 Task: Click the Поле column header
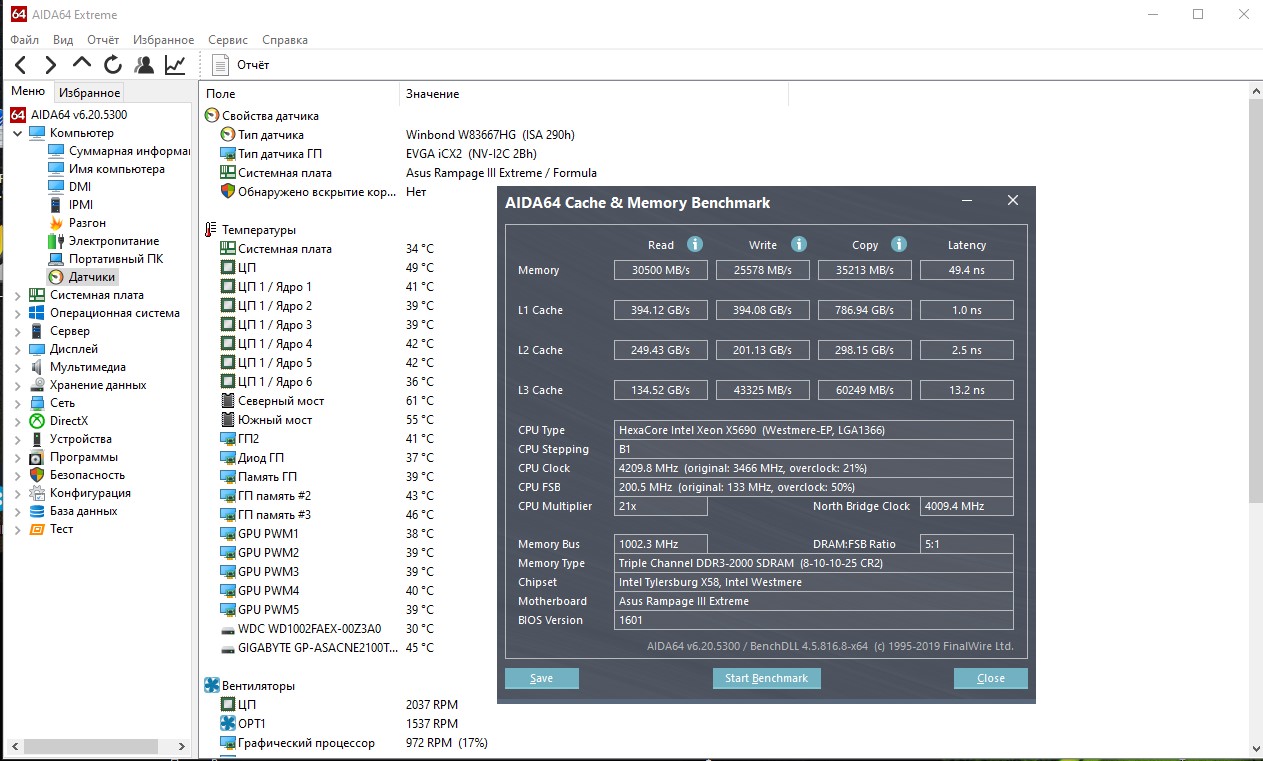pyautogui.click(x=300, y=93)
